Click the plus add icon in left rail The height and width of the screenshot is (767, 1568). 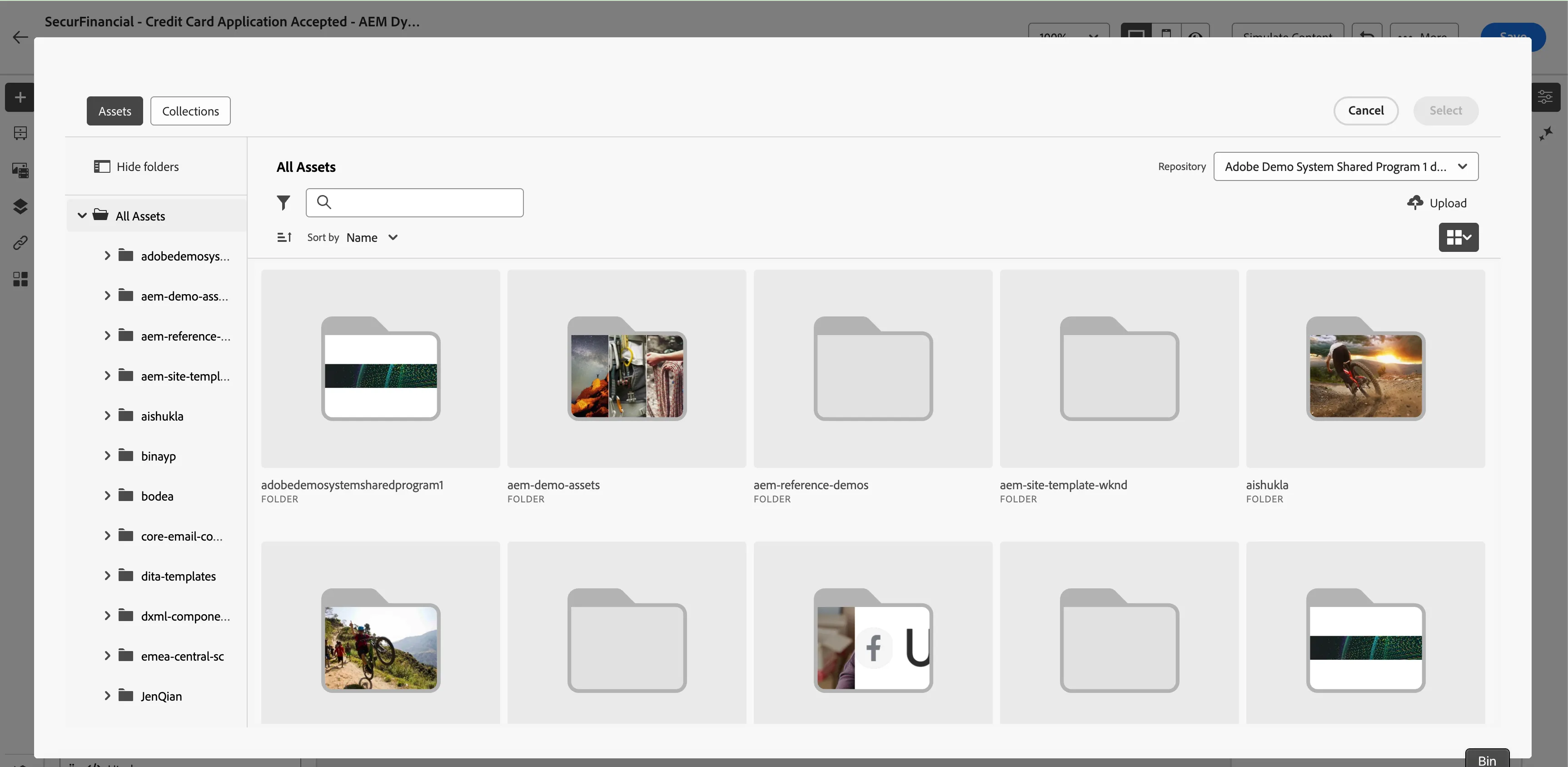pyautogui.click(x=20, y=97)
